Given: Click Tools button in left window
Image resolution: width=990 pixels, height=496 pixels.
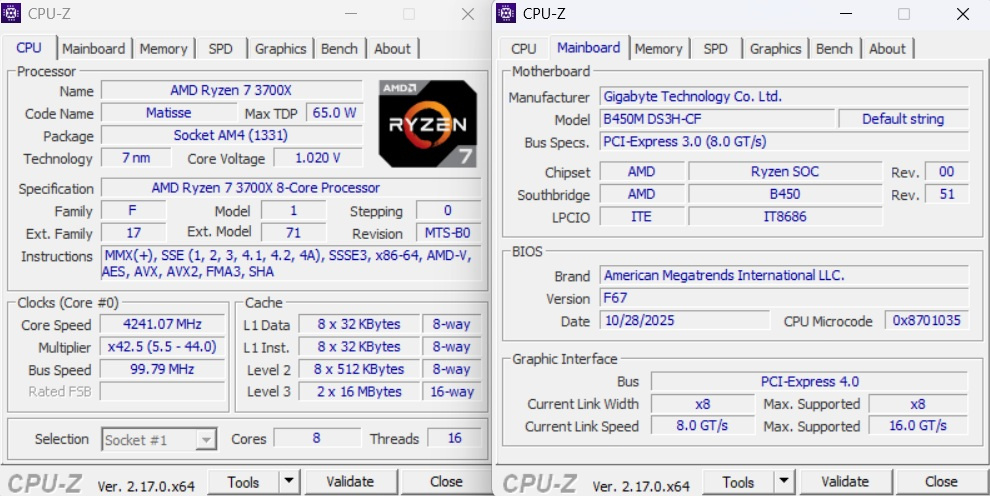Looking at the screenshot, I should (243, 482).
